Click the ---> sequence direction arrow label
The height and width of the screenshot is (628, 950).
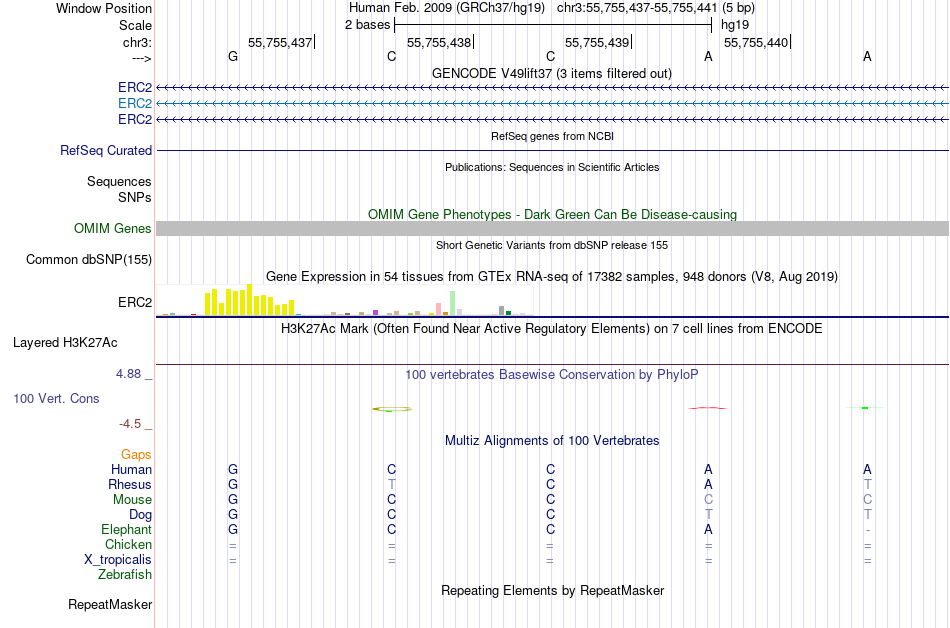(141, 58)
